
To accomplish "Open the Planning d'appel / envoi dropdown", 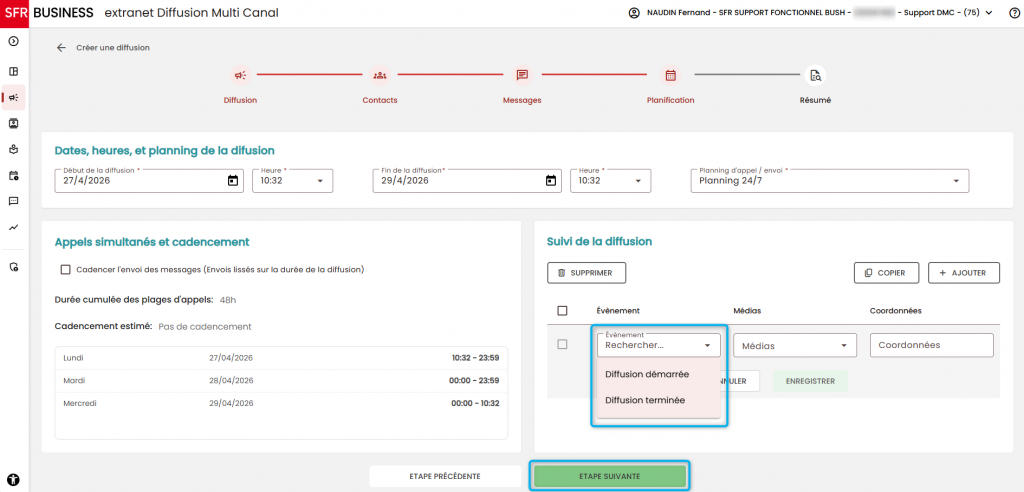I will [x=829, y=181].
